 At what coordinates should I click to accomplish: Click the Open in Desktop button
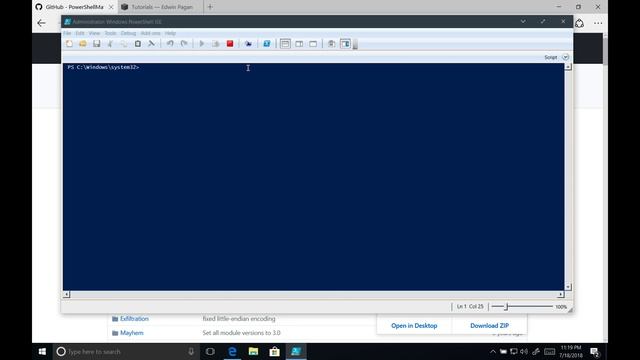(414, 325)
